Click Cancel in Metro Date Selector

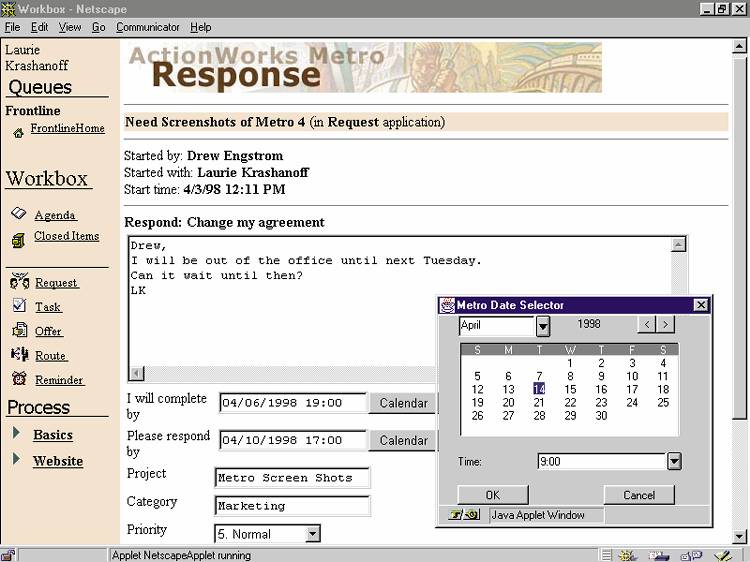tap(639, 495)
